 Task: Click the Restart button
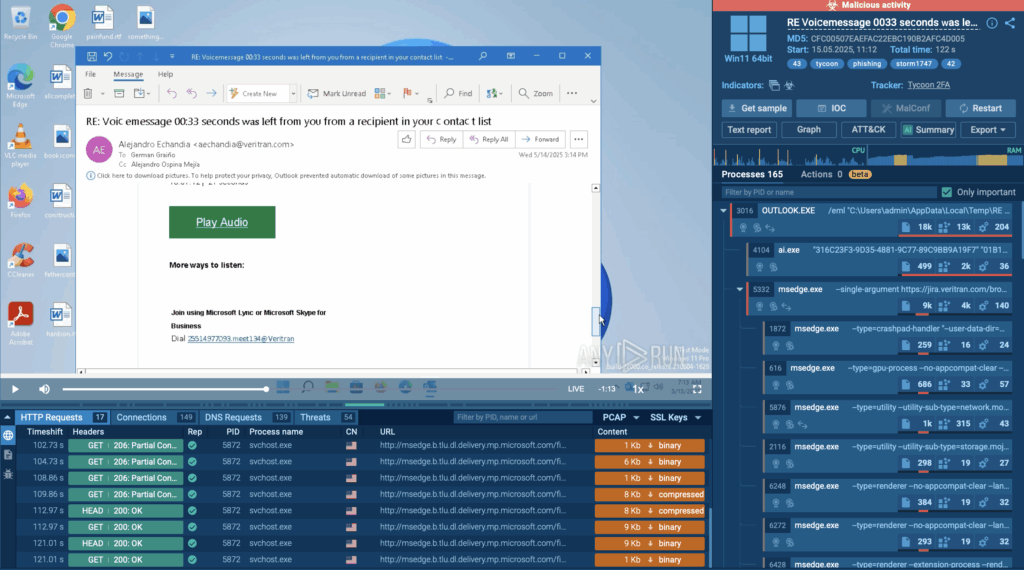coord(980,108)
